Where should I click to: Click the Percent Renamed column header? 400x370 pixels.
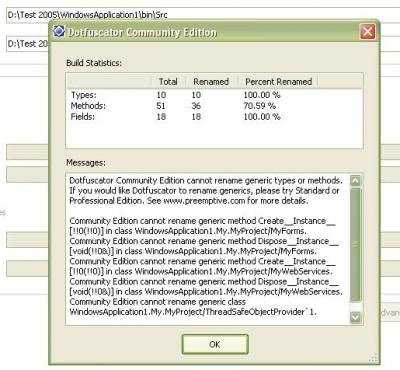(278, 82)
